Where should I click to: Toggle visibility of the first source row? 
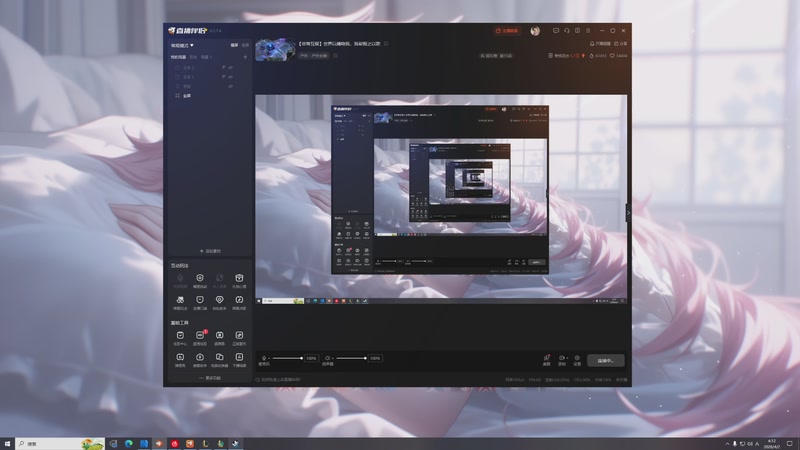pos(231,67)
